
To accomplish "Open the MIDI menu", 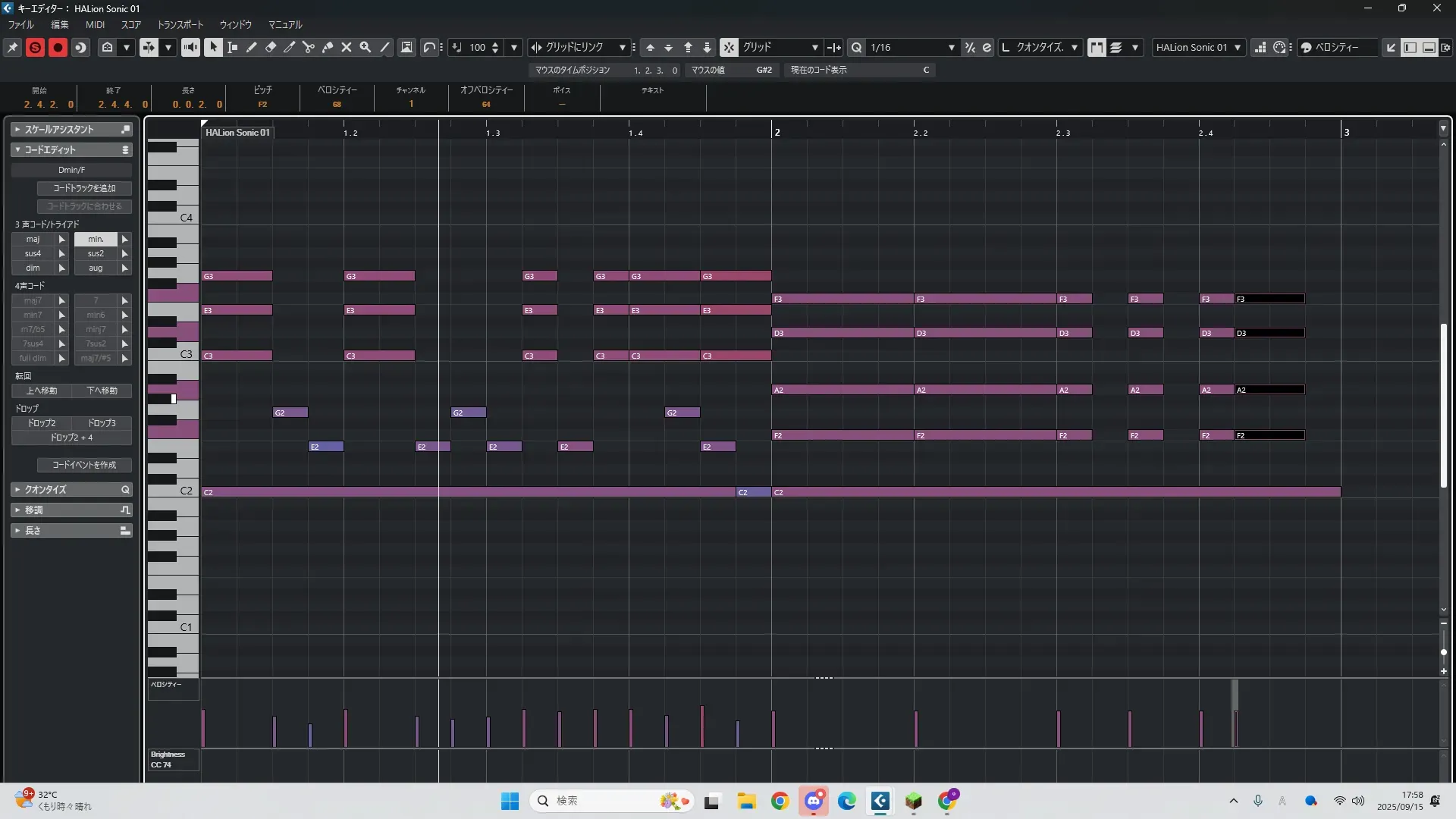I will click(95, 24).
